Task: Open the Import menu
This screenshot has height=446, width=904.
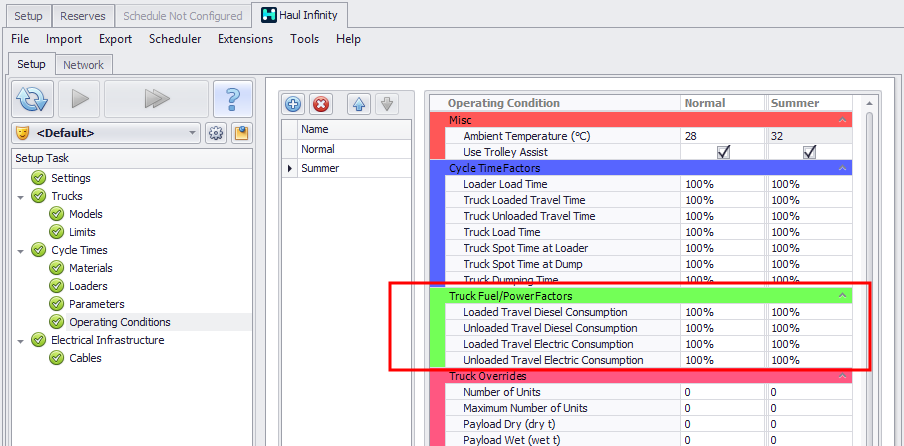Action: coord(64,39)
